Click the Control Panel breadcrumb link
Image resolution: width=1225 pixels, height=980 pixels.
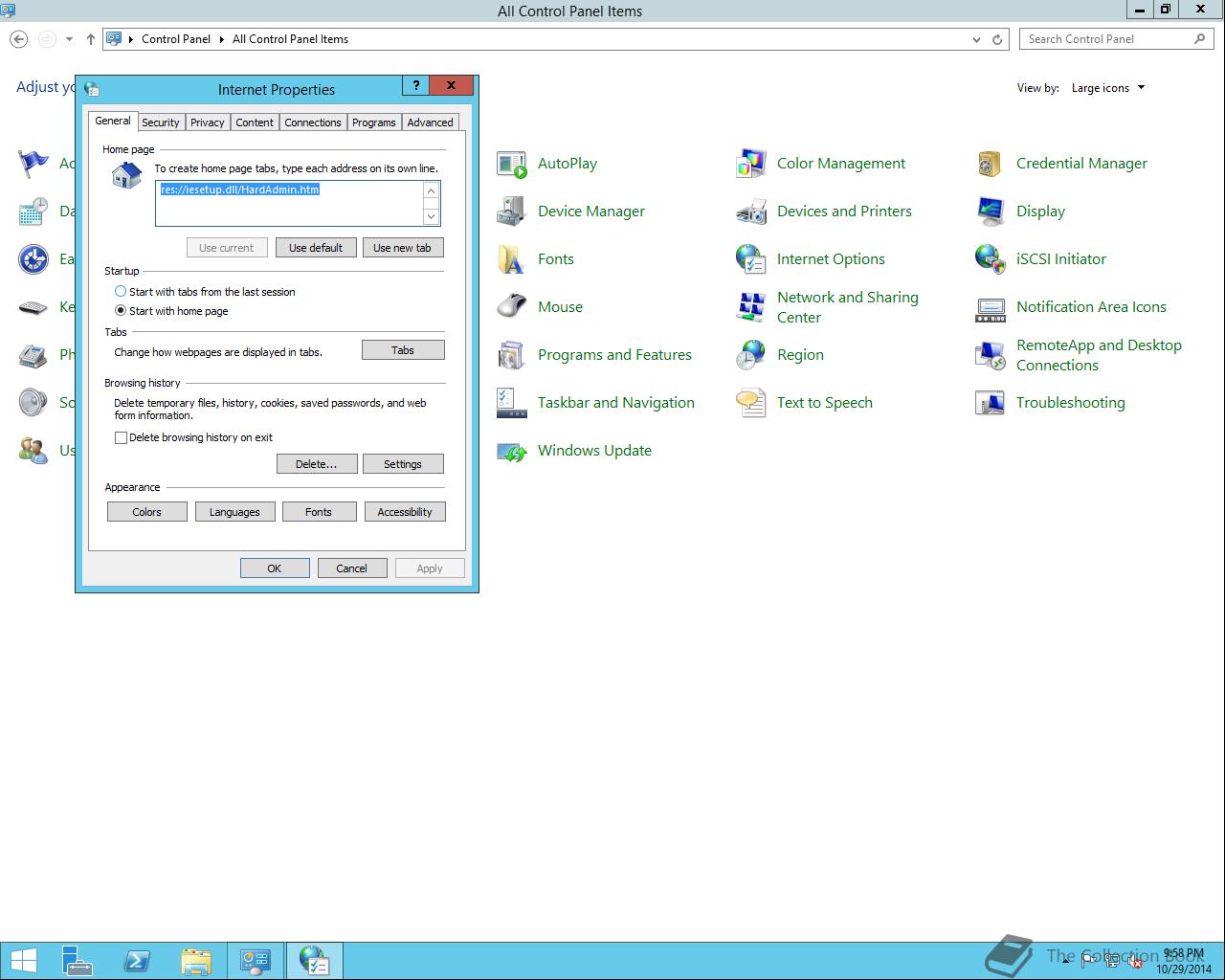pos(176,39)
